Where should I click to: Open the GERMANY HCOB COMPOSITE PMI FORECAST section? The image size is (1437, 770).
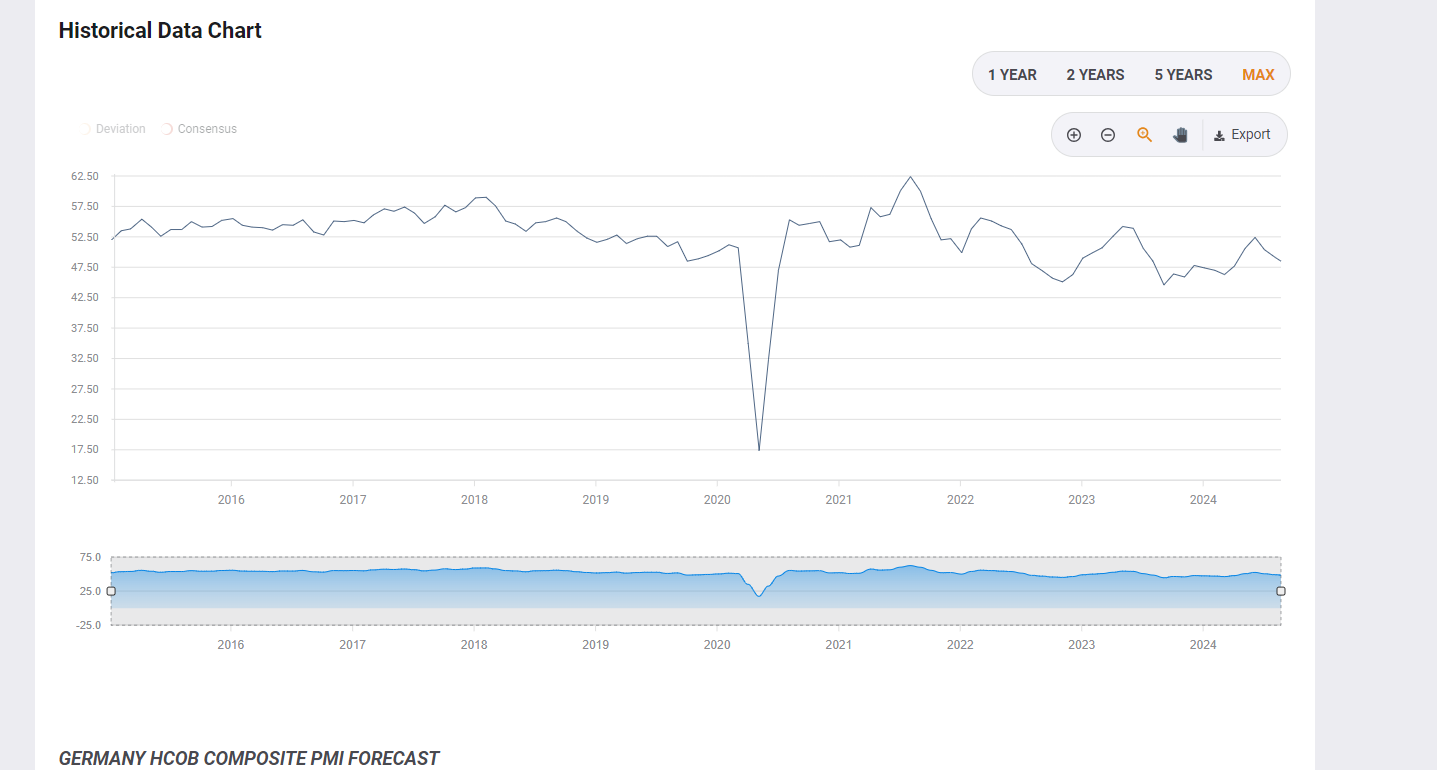pyautogui.click(x=248, y=758)
